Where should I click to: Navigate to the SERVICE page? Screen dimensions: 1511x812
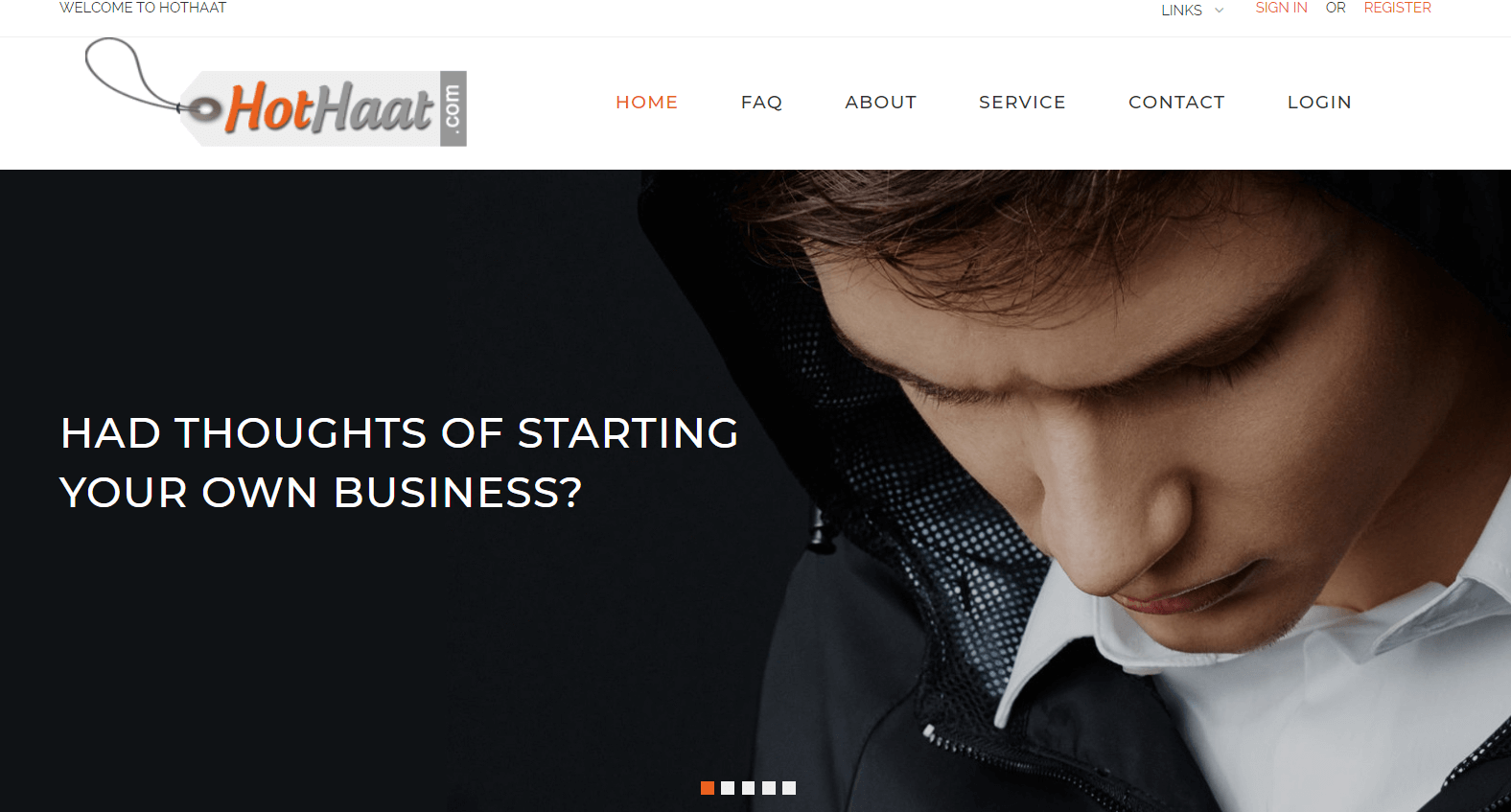(x=1022, y=102)
